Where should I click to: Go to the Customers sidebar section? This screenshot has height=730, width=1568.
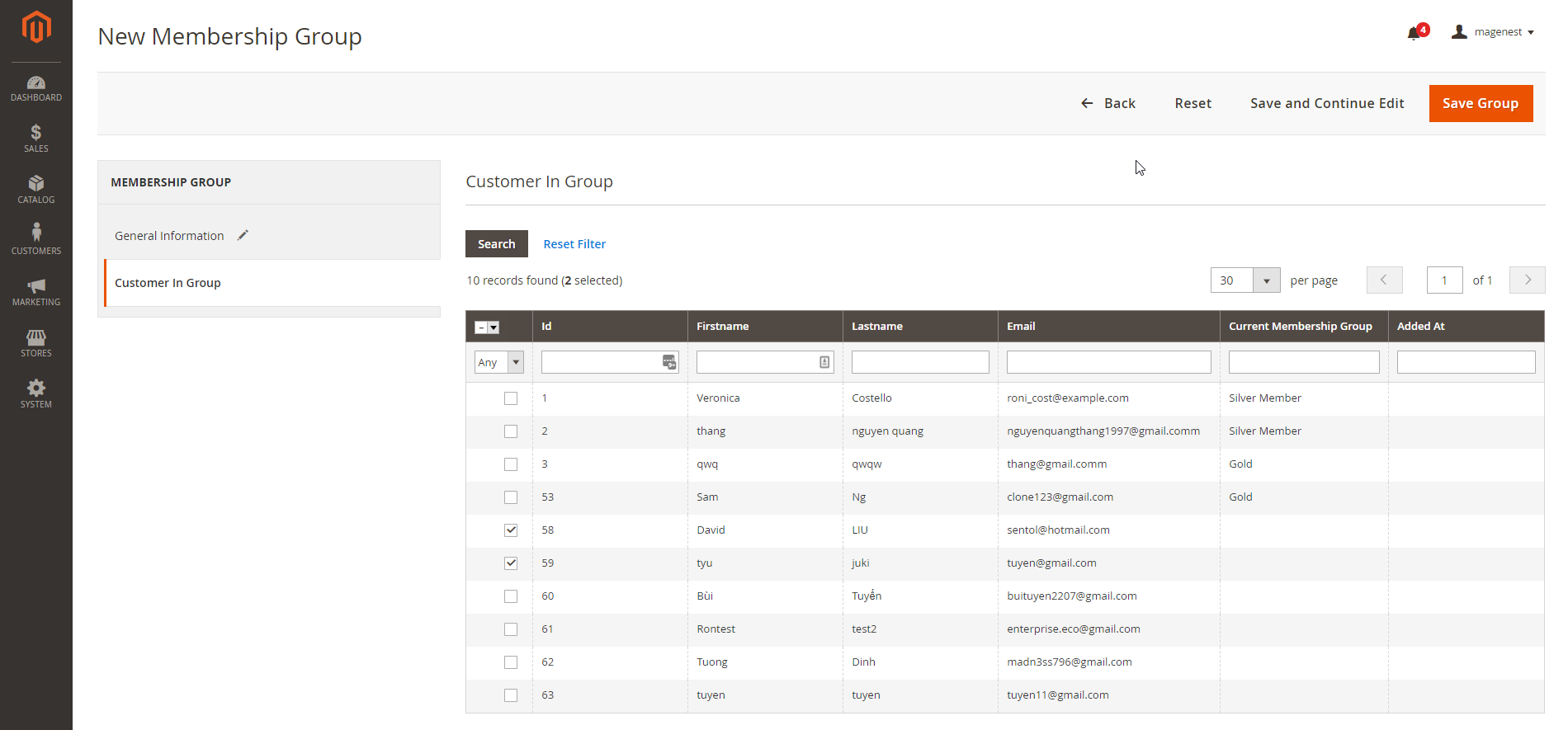pyautogui.click(x=36, y=239)
